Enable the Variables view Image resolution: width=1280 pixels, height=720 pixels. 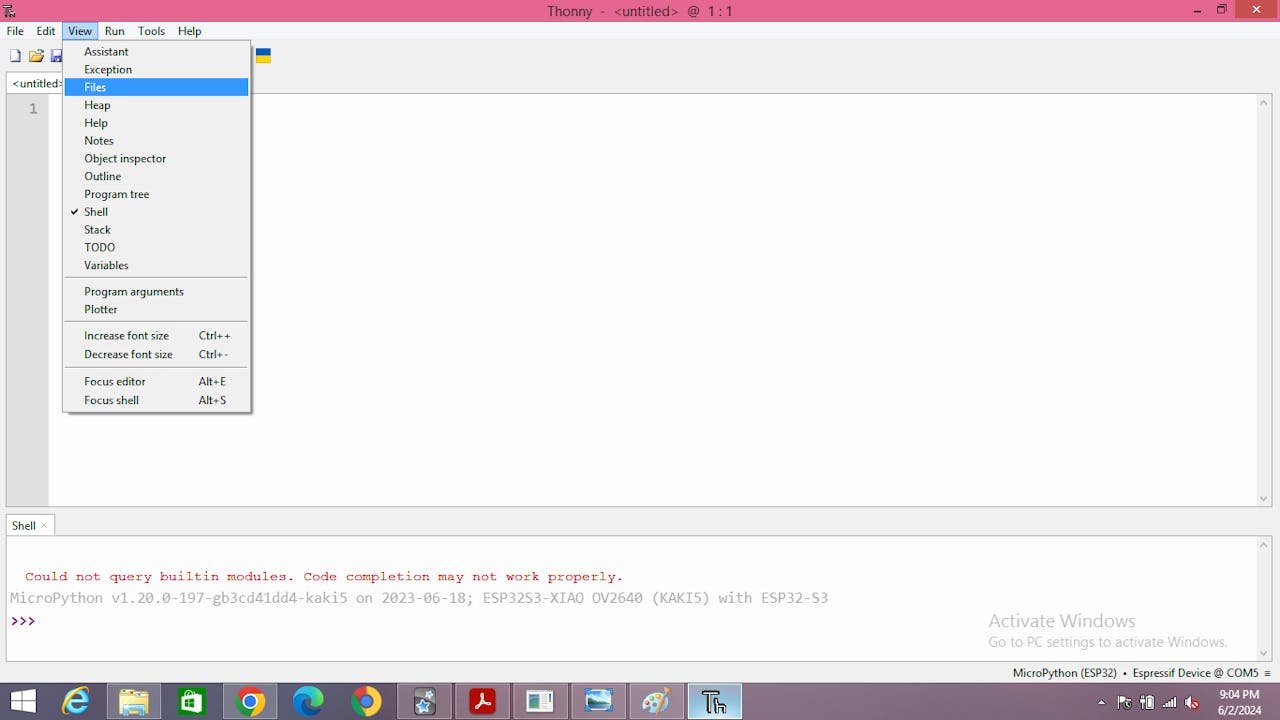(x=106, y=265)
